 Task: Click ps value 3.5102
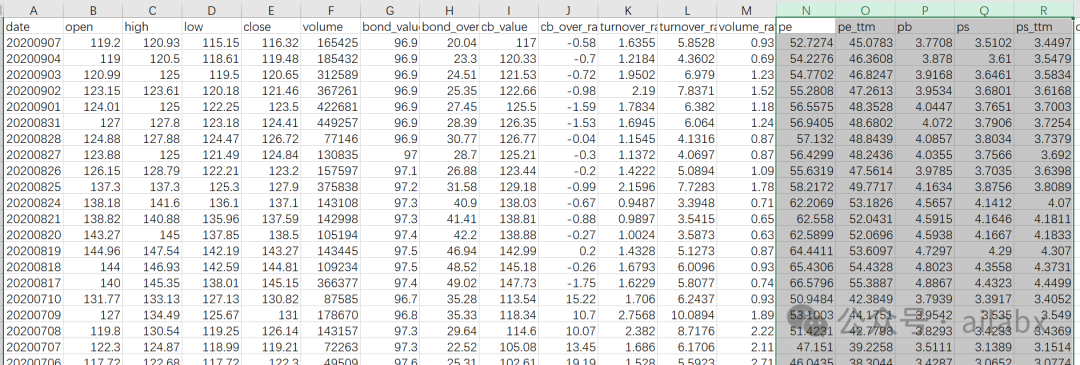(x=984, y=43)
